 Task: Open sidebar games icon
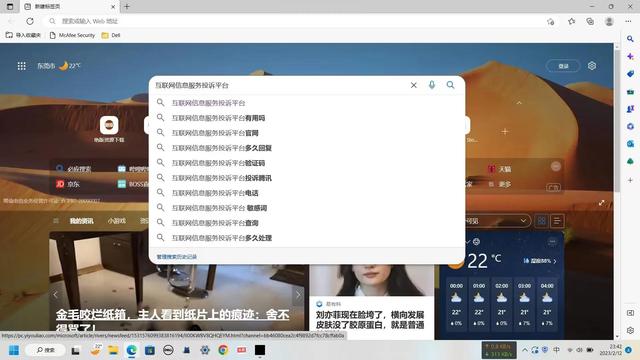(x=630, y=109)
